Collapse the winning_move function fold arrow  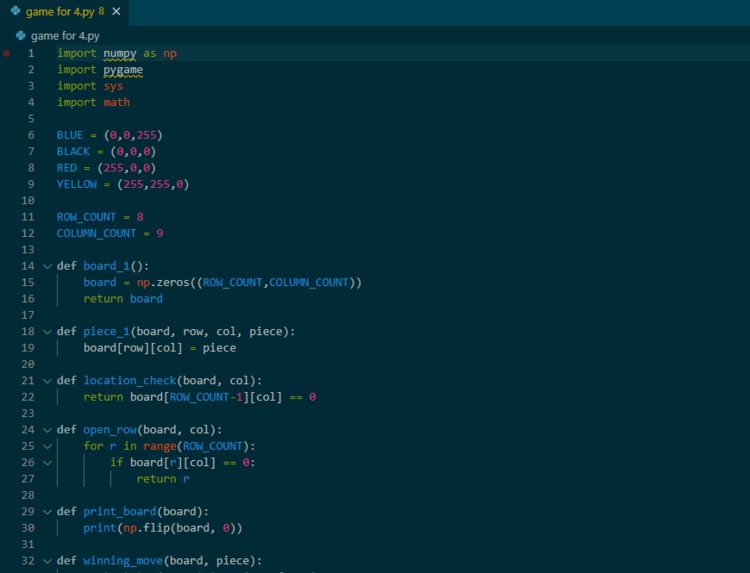coord(47,561)
